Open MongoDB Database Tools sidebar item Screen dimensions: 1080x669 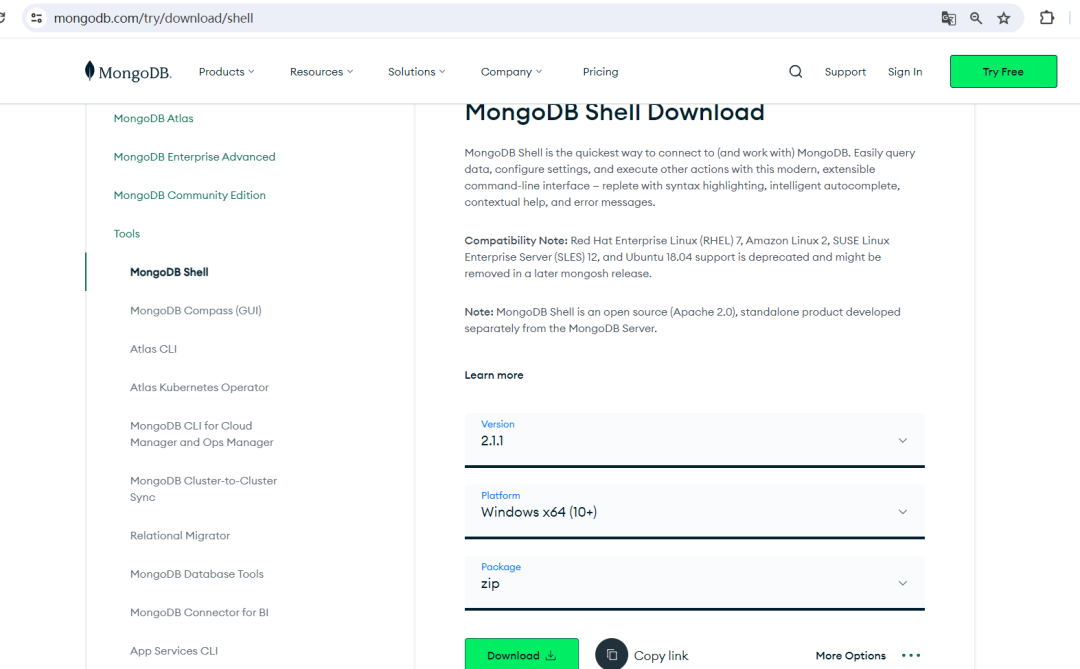tap(196, 574)
